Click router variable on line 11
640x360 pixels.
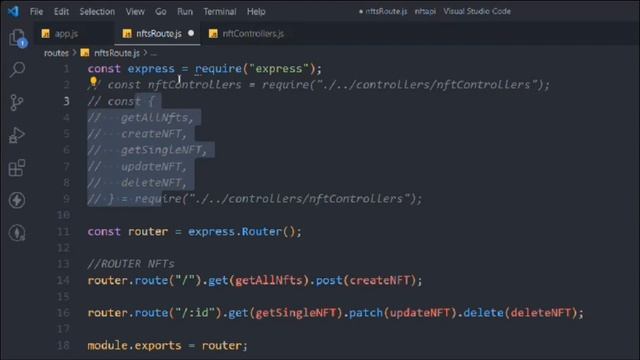click(148, 232)
